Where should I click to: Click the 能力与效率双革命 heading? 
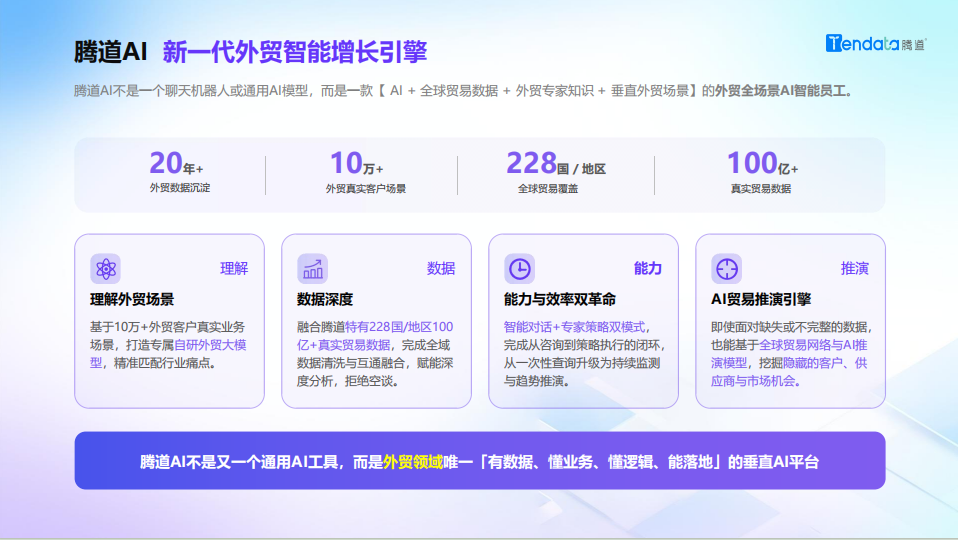(560, 299)
